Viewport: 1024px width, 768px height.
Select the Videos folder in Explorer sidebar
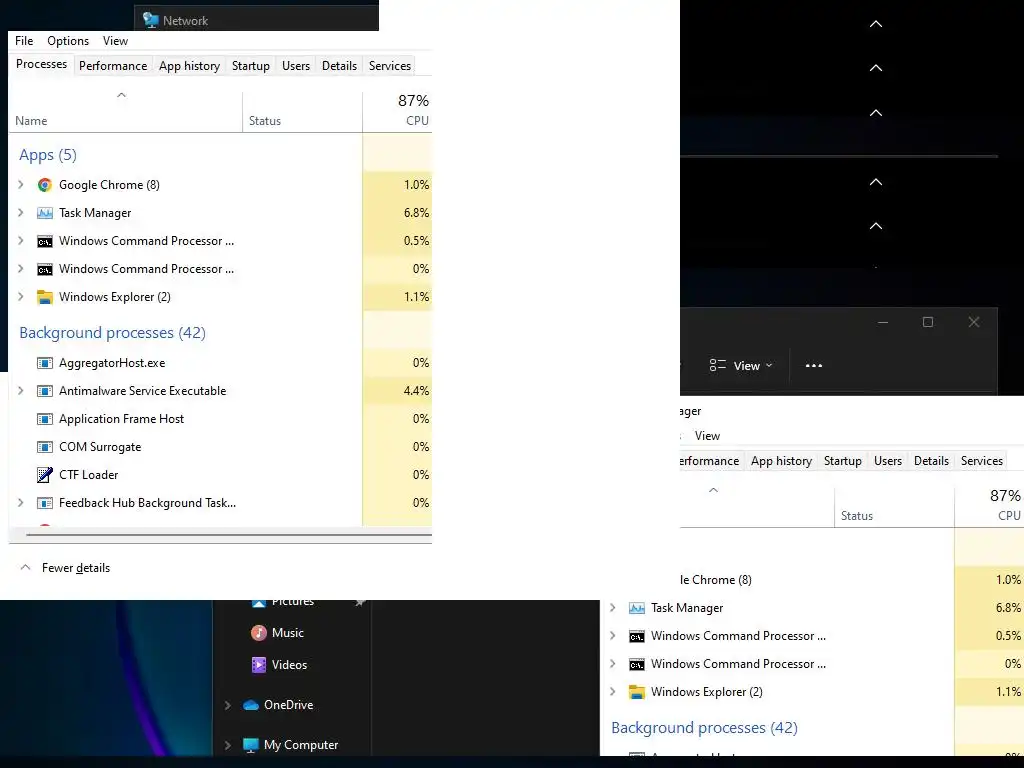(289, 665)
